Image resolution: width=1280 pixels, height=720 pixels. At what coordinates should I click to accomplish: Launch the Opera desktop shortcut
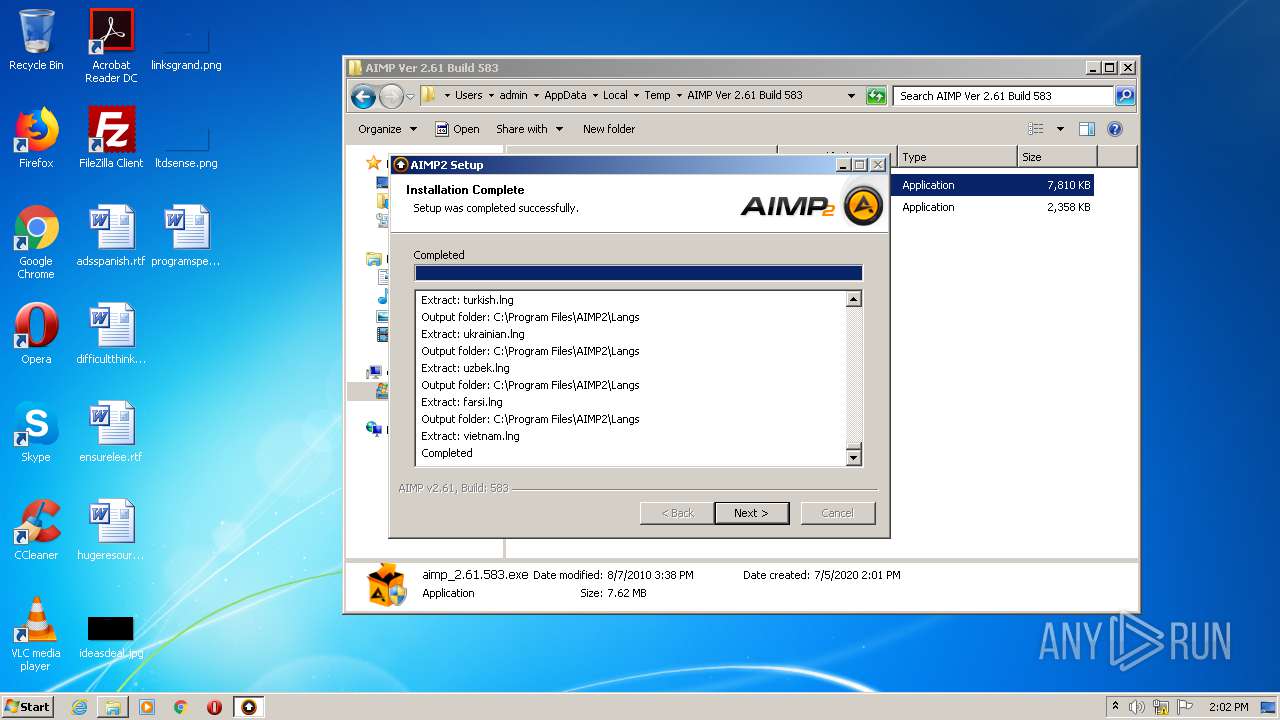36,334
